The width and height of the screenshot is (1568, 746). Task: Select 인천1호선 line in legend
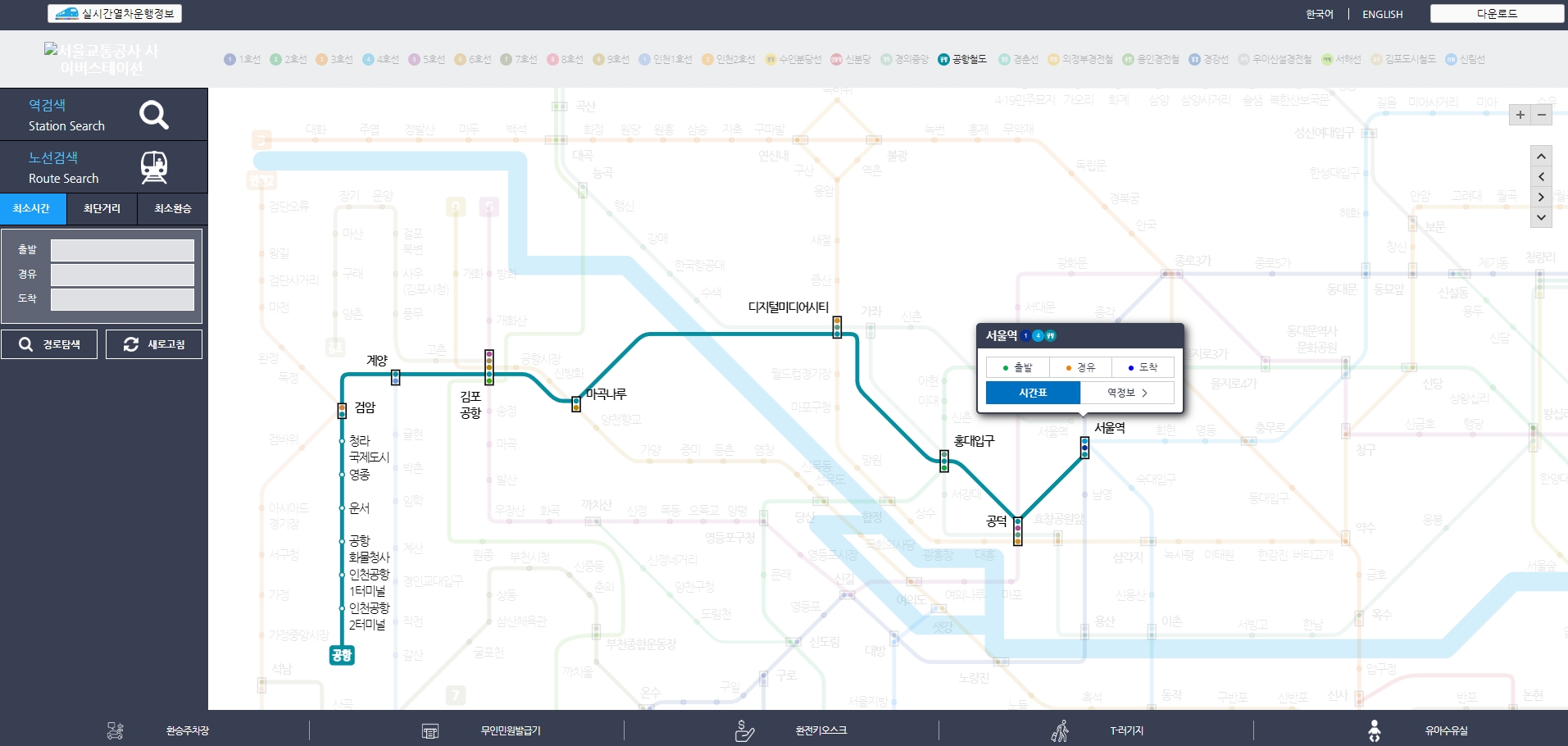pos(666,59)
